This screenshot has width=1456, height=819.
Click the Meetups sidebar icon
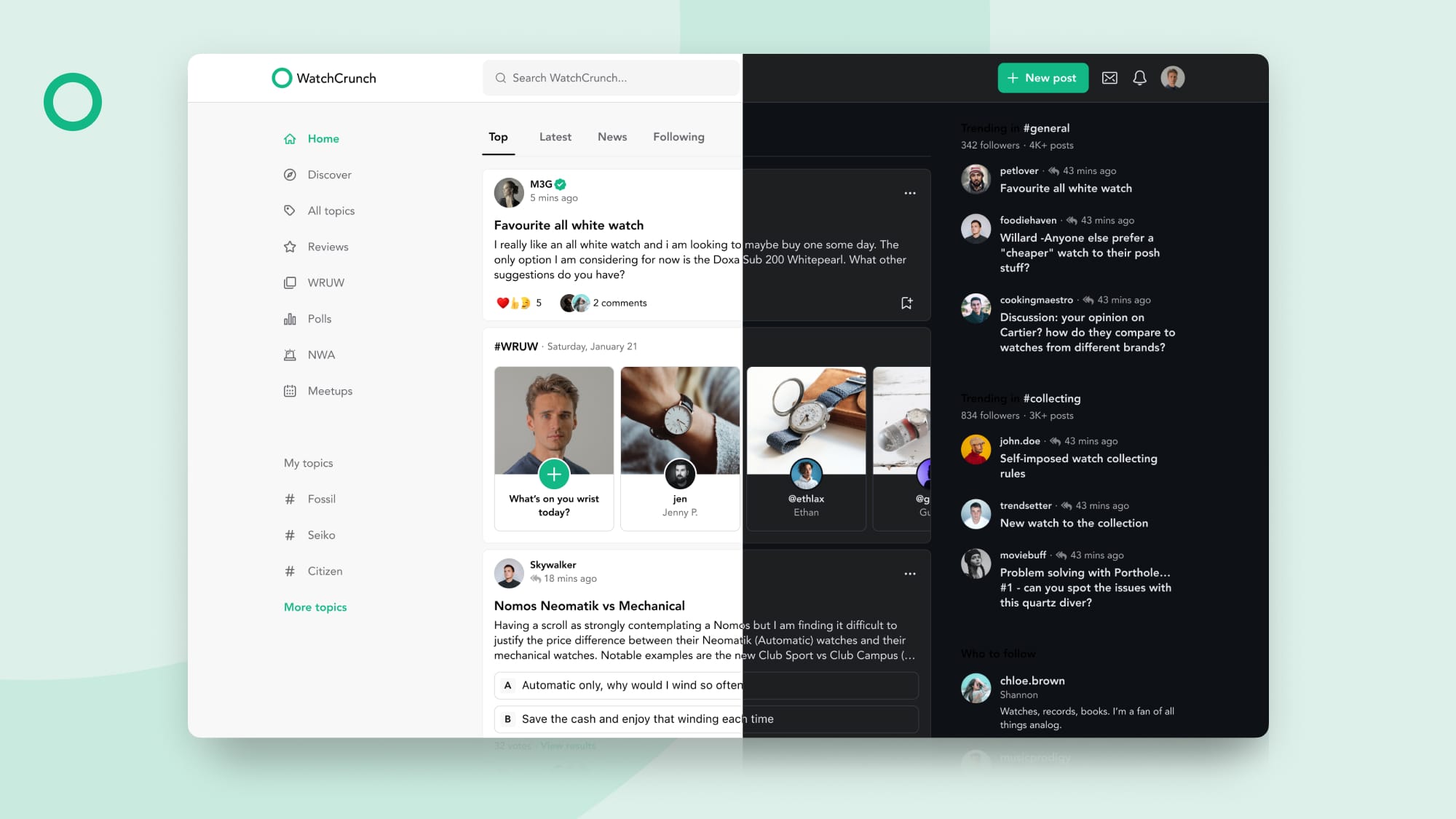click(x=290, y=390)
